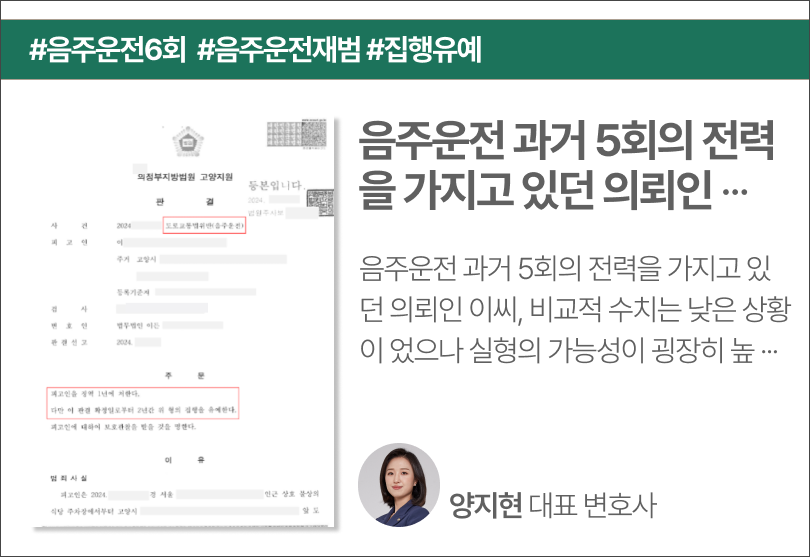Click the court emblem on the judgment document
Viewport: 810px width, 557px height.
[186, 143]
